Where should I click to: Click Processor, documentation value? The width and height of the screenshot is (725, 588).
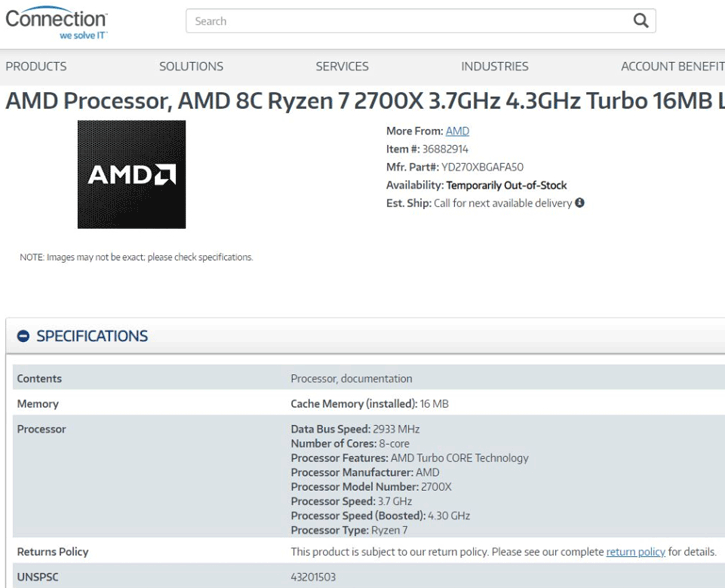(351, 379)
